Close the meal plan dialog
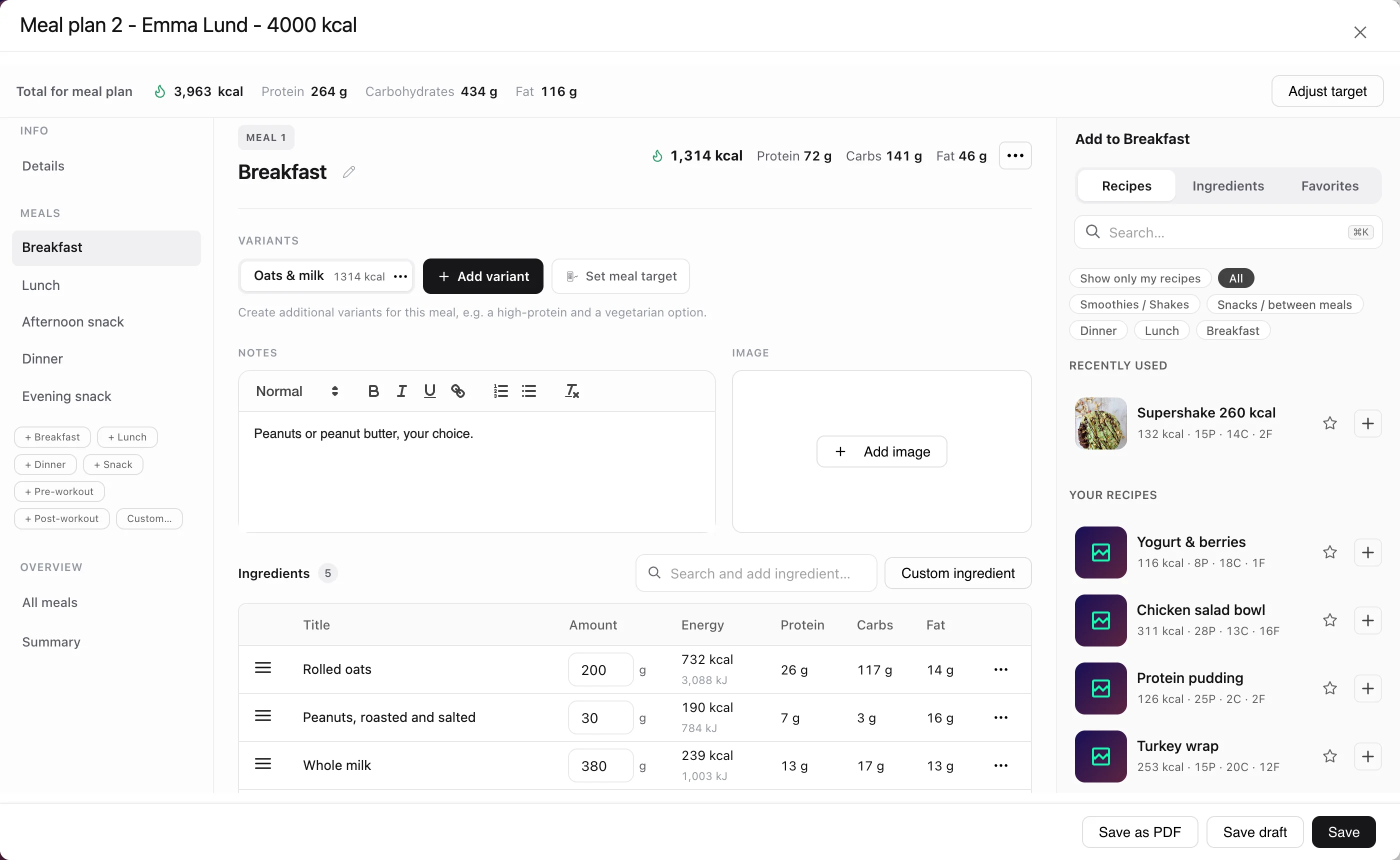Image resolution: width=1400 pixels, height=860 pixels. pyautogui.click(x=1359, y=32)
